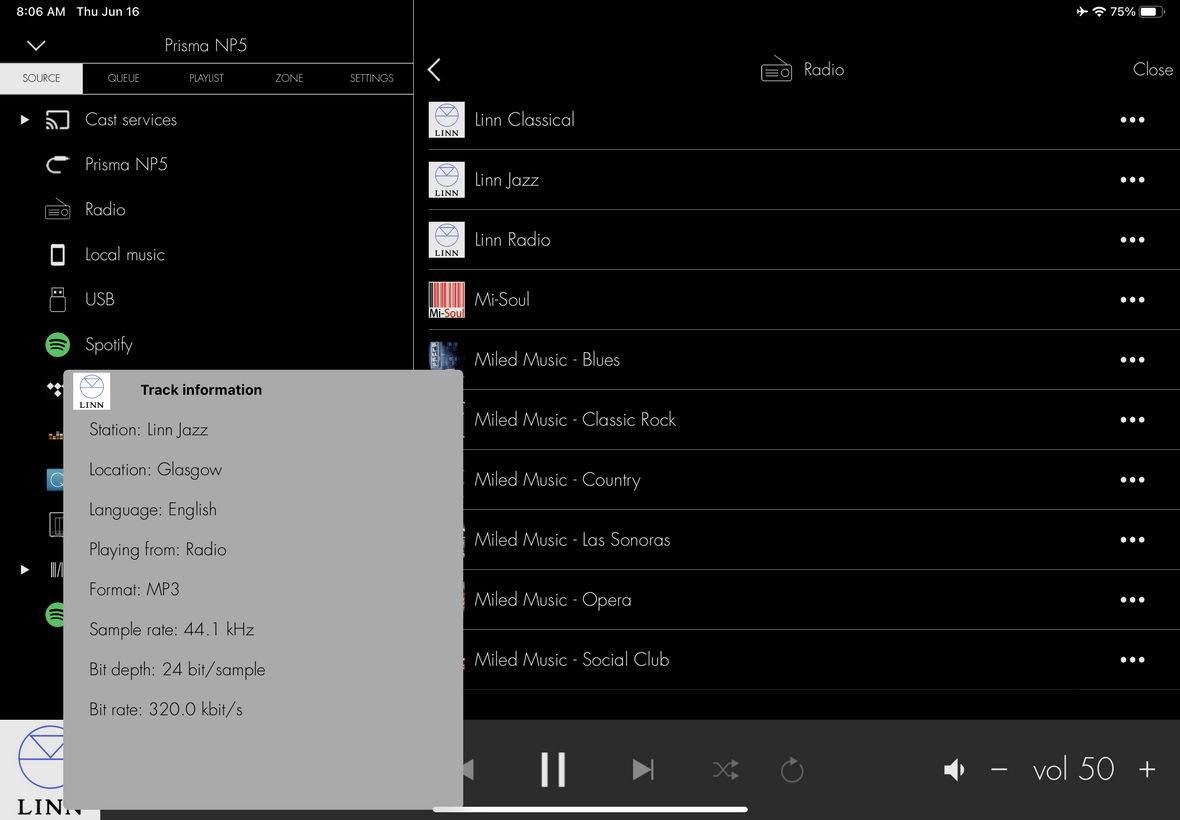Tap the Miled Music - Blues station thumbnail
Image resolution: width=1180 pixels, height=820 pixels.
(446, 356)
